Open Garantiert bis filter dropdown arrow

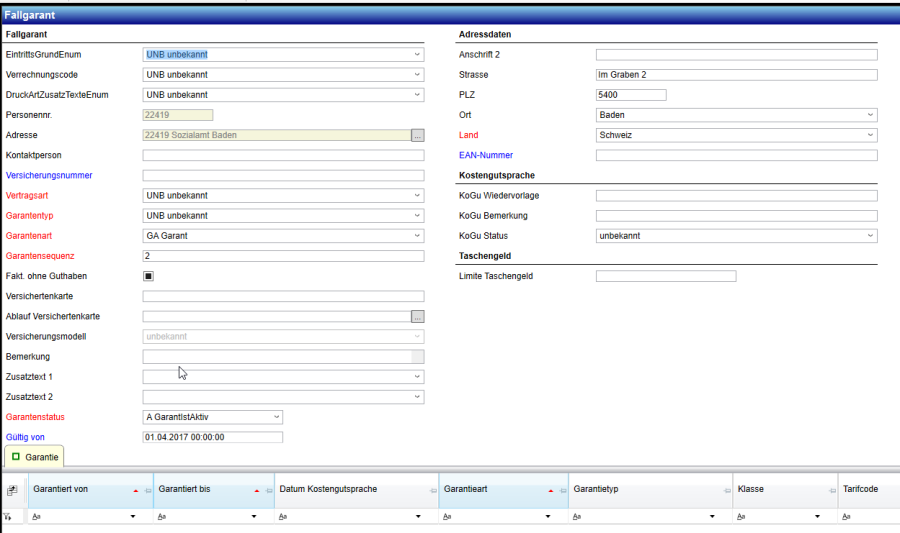click(x=258, y=517)
